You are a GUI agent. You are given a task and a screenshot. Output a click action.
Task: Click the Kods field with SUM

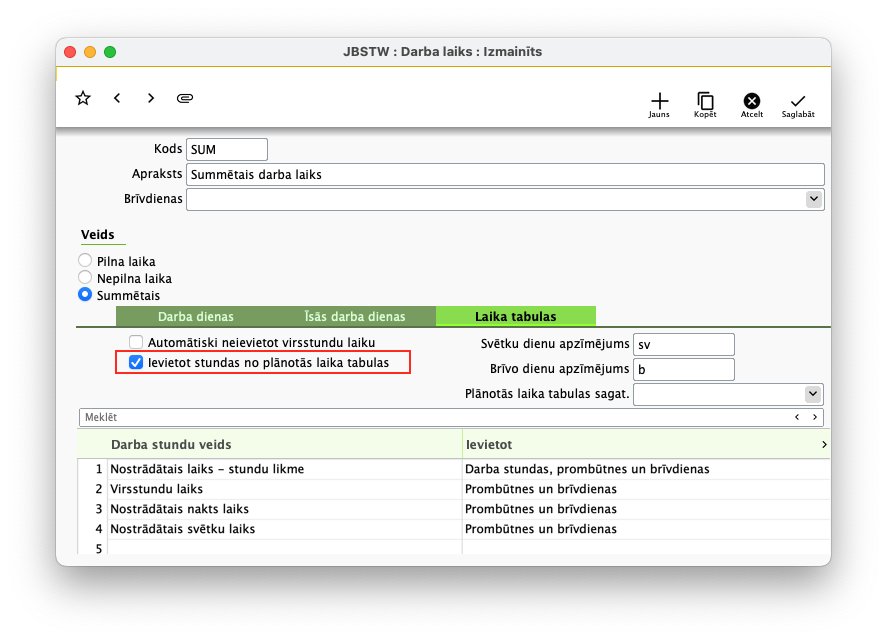click(x=227, y=149)
